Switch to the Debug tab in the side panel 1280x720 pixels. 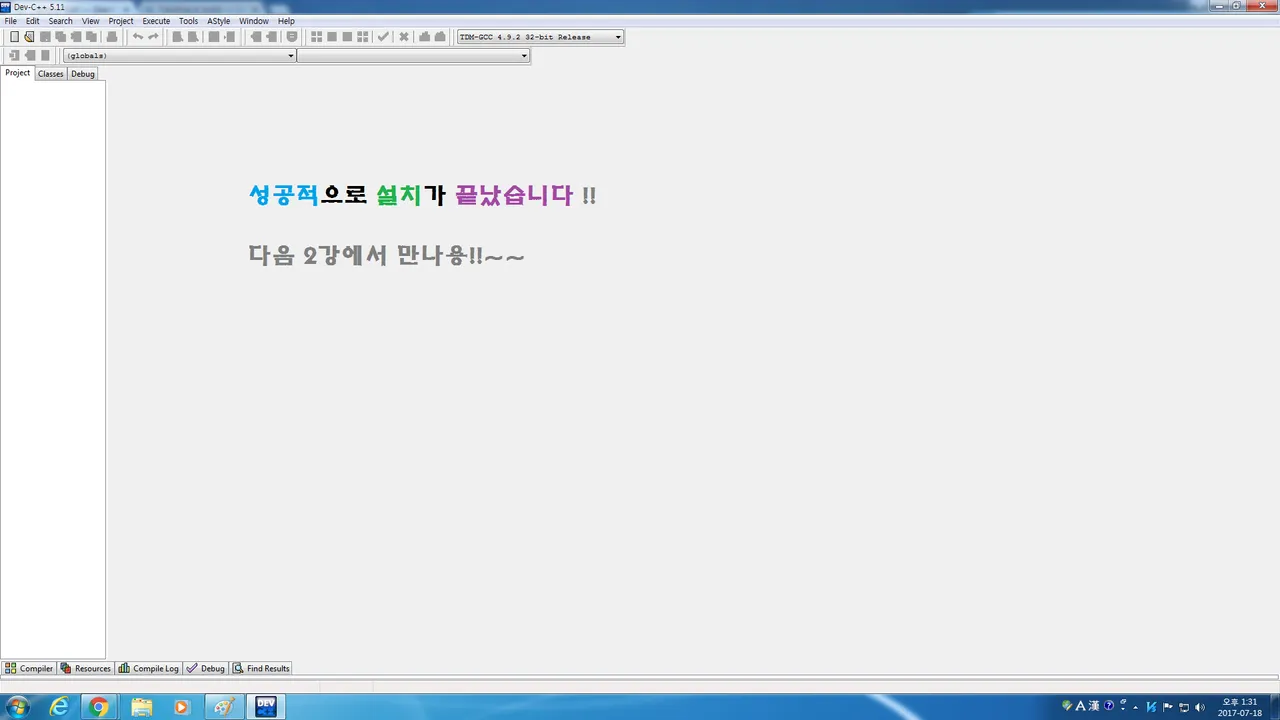click(83, 74)
